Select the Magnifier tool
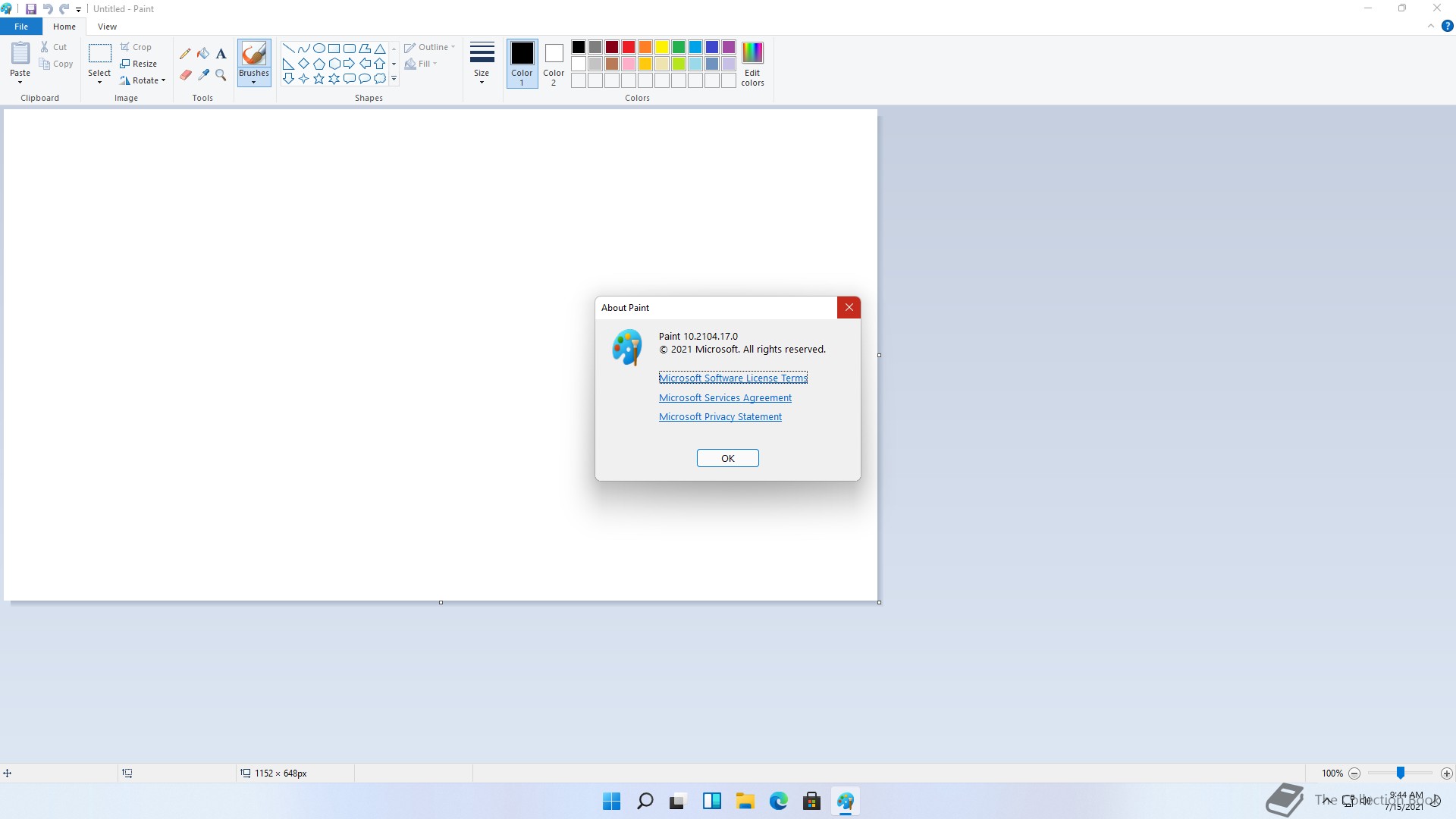The image size is (1456, 819). 221,75
